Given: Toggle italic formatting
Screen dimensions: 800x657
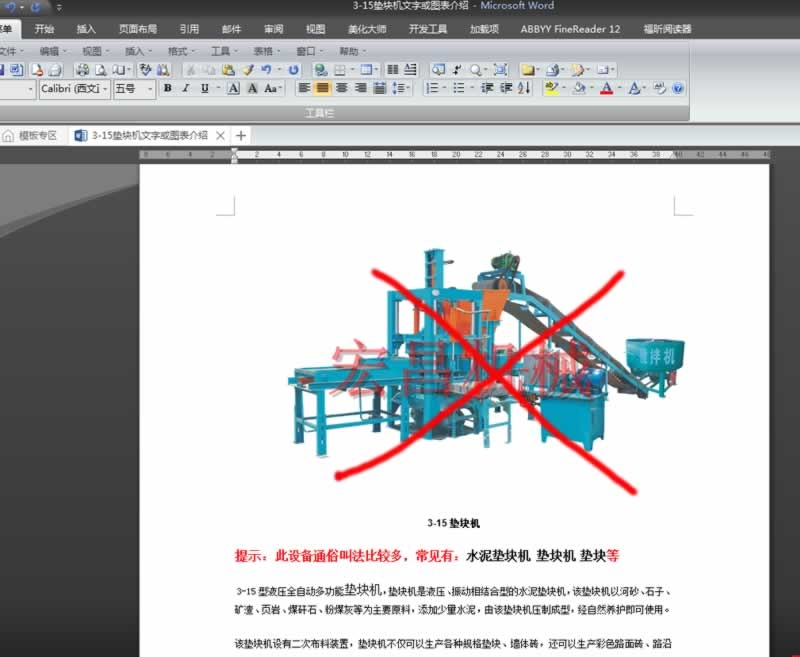Looking at the screenshot, I should pos(185,89).
